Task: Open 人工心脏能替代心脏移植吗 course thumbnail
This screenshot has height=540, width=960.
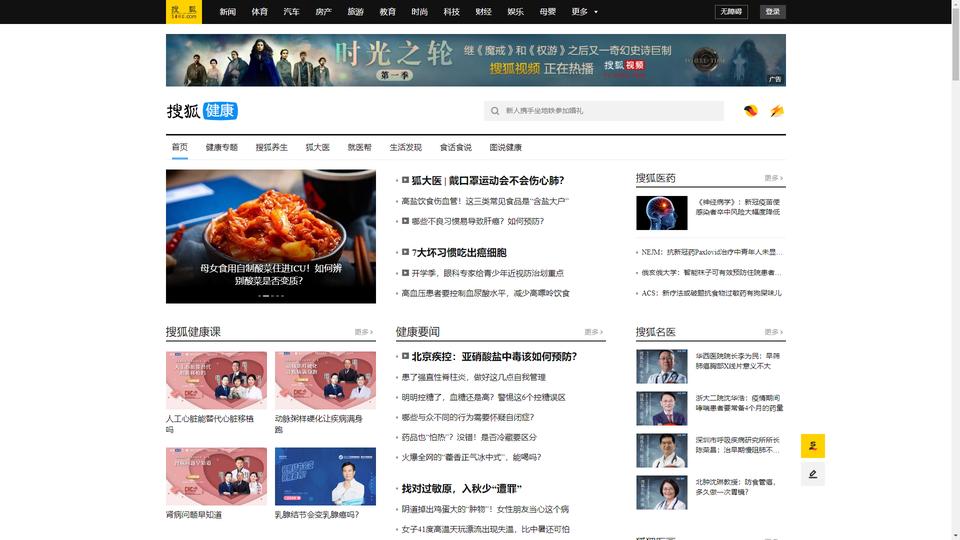Action: 216,380
